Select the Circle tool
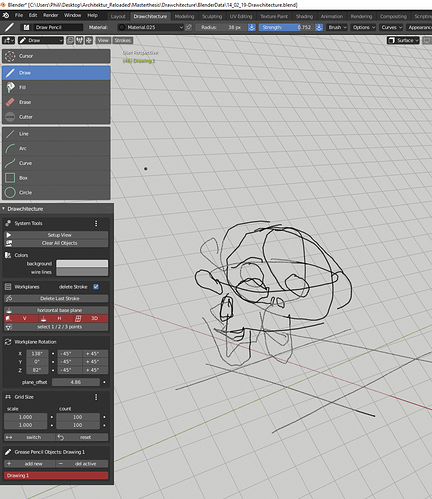Viewport: 432px width, 499px height. pos(56,192)
